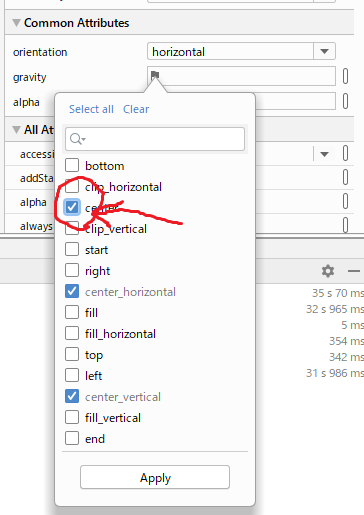Check the top gravity option
The height and width of the screenshot is (515, 364).
tap(72, 354)
